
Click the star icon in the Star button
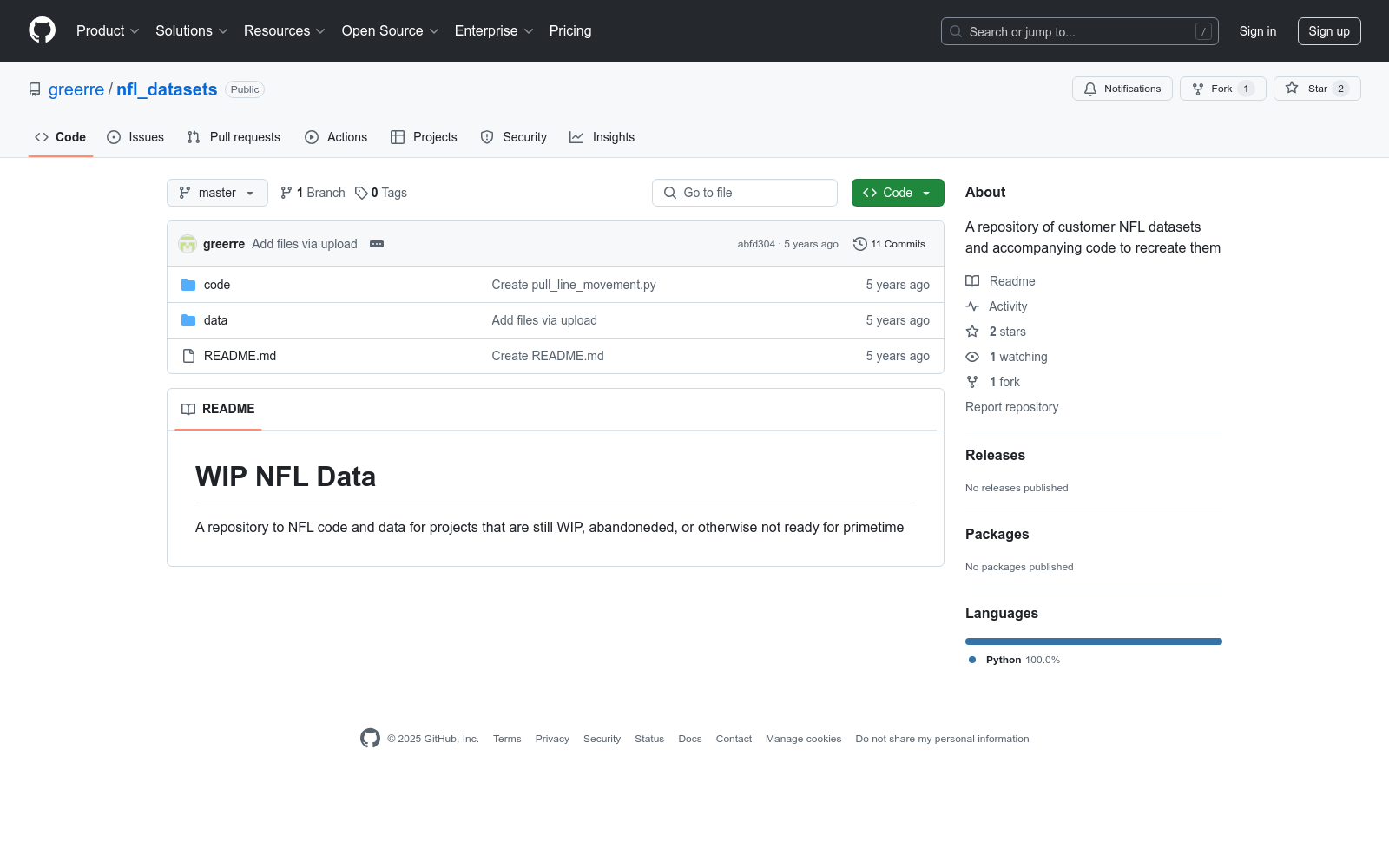pos(1292,89)
